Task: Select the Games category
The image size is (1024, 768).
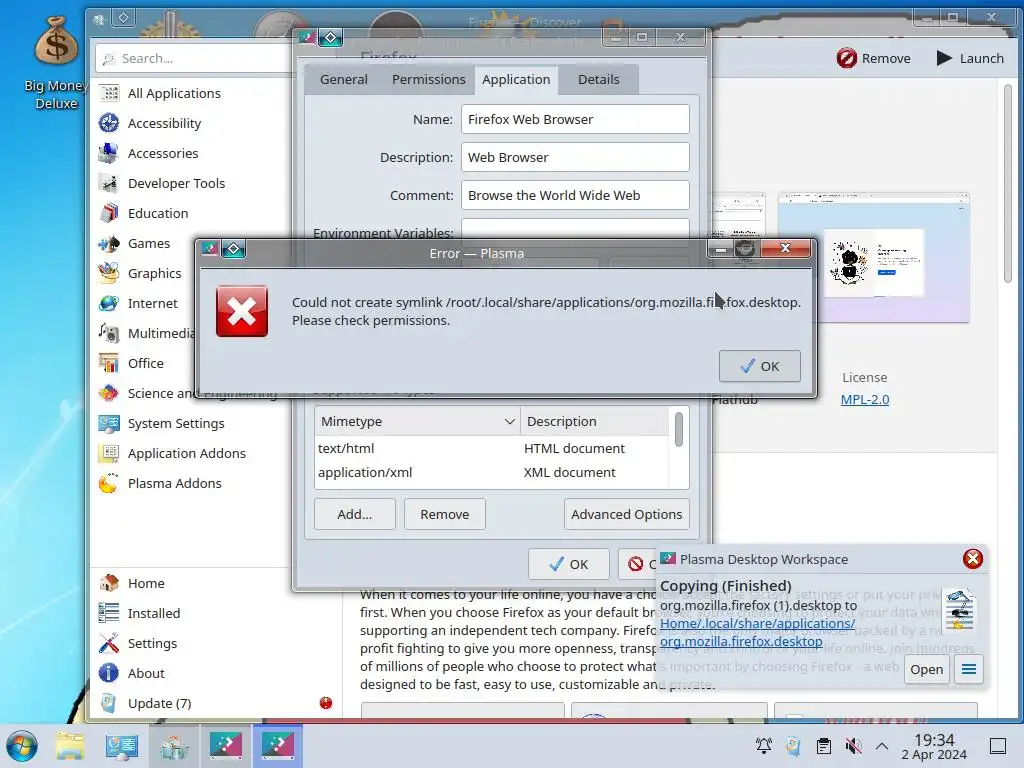Action: tap(149, 244)
